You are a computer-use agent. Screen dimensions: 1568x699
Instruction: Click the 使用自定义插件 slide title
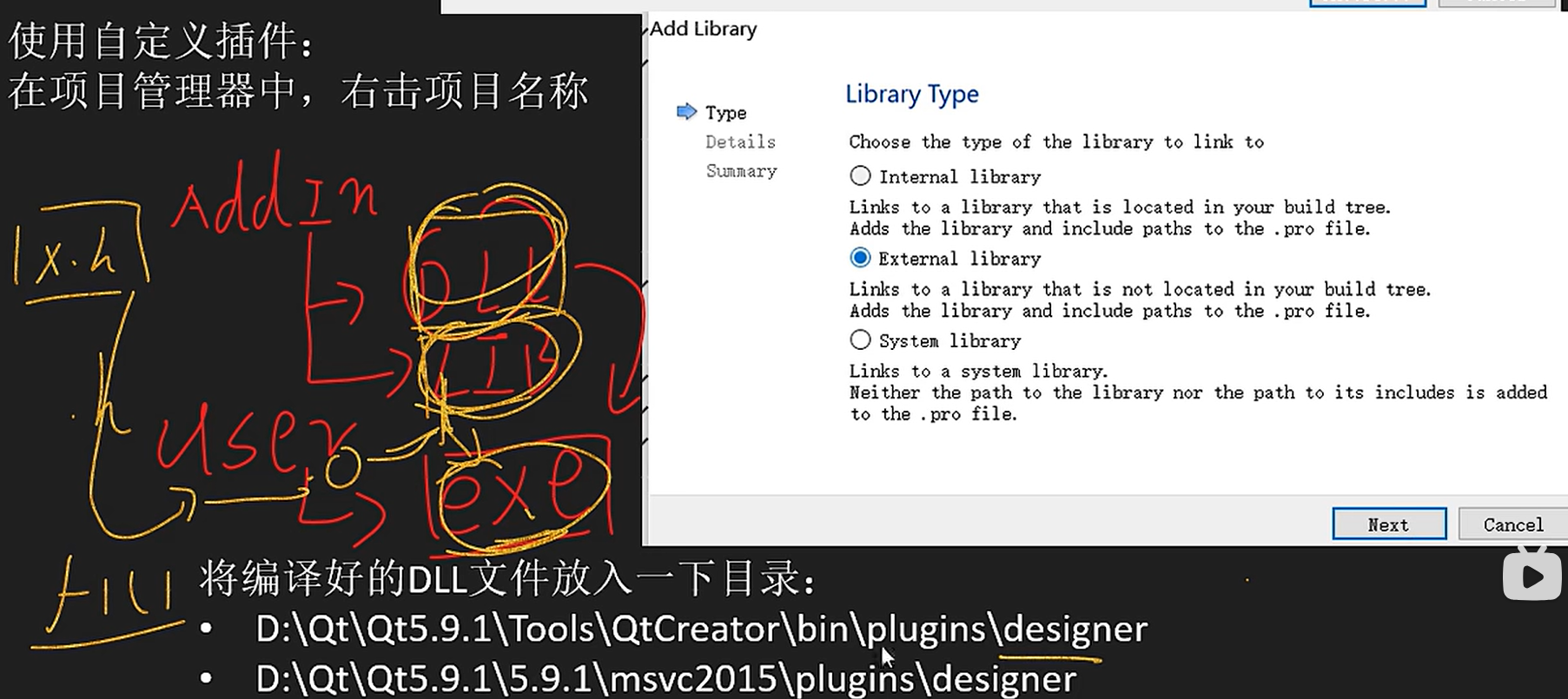161,40
